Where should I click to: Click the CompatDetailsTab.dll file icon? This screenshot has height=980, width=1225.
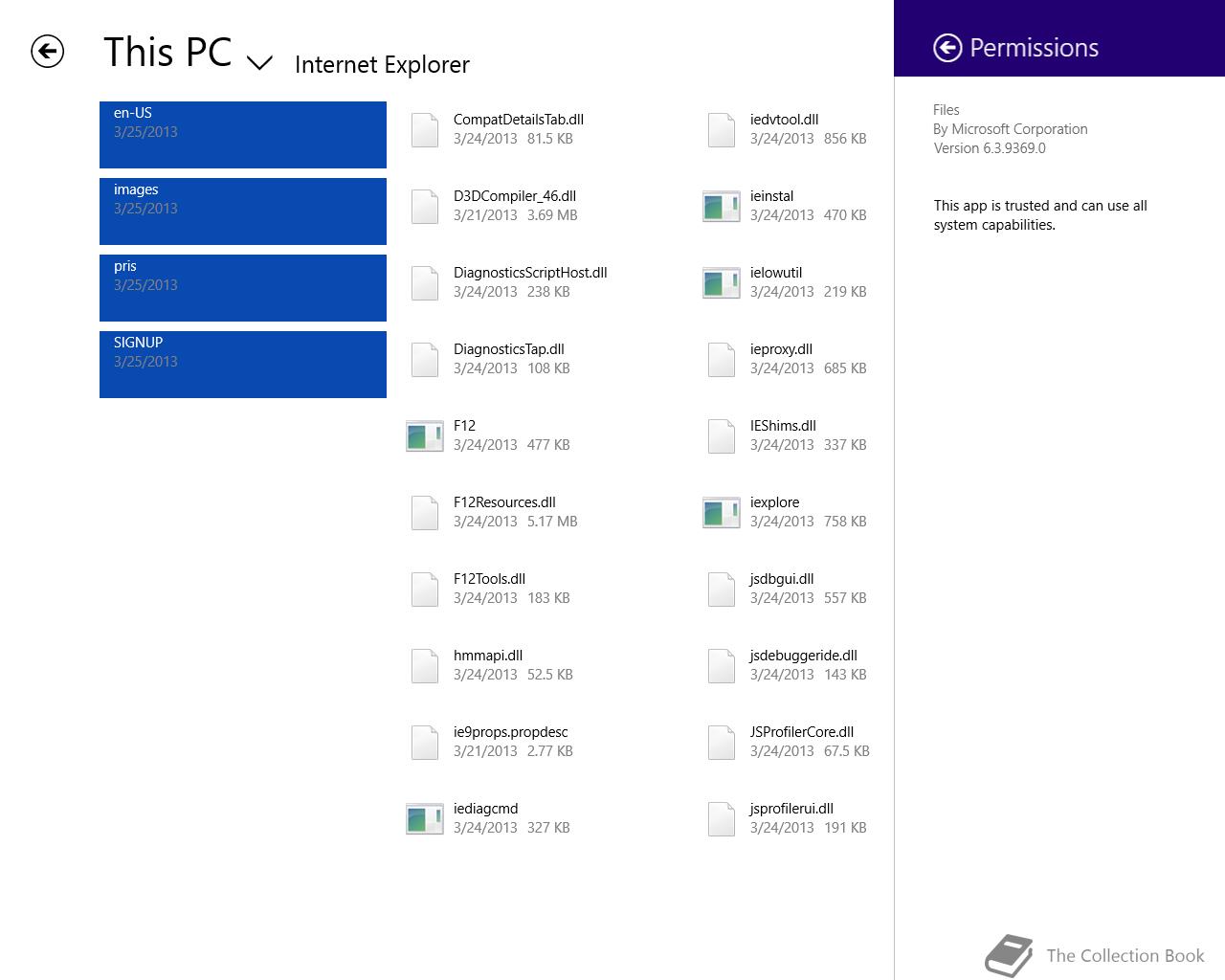[425, 129]
